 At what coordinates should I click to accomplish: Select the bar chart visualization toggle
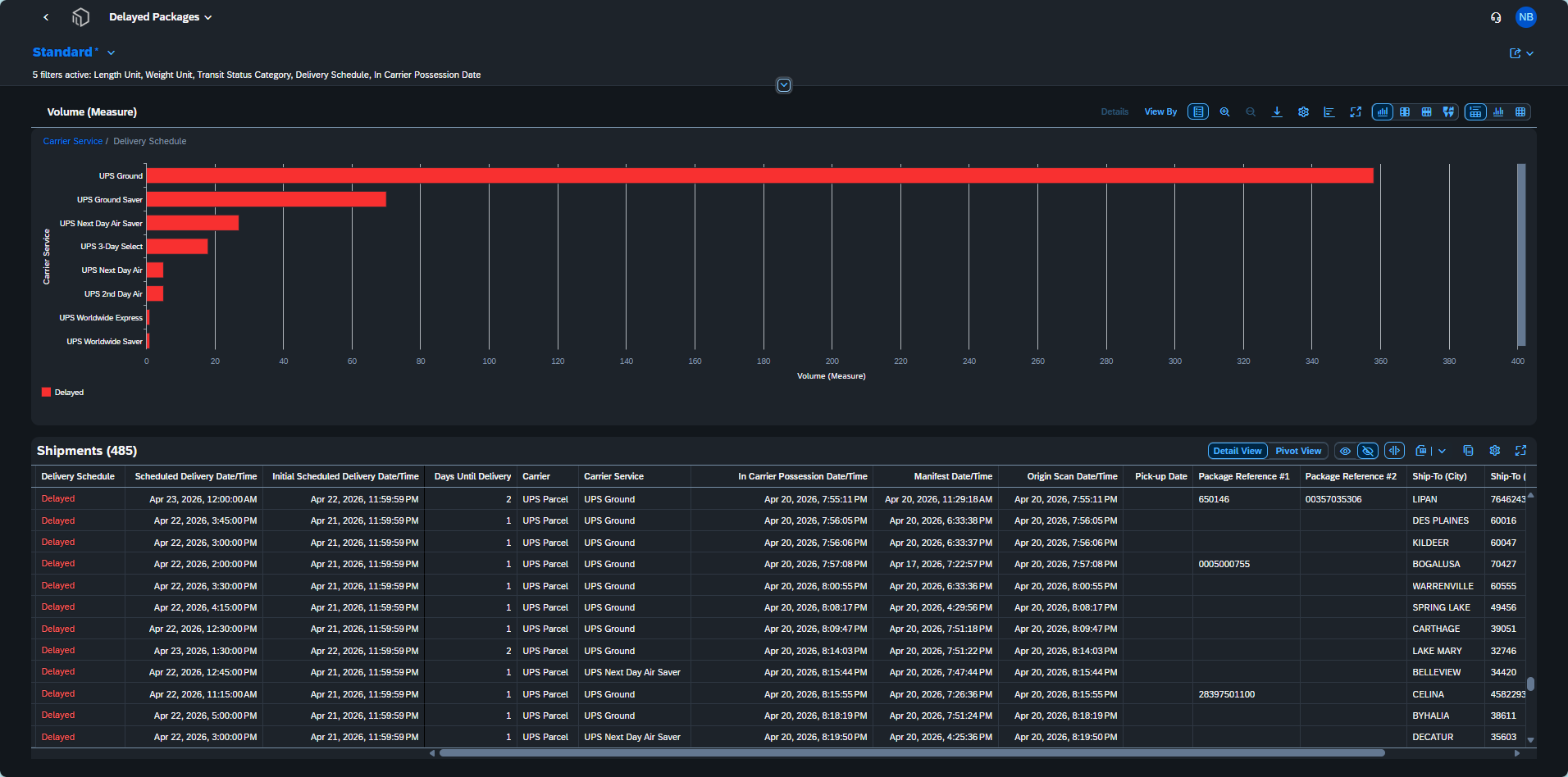click(x=1383, y=112)
